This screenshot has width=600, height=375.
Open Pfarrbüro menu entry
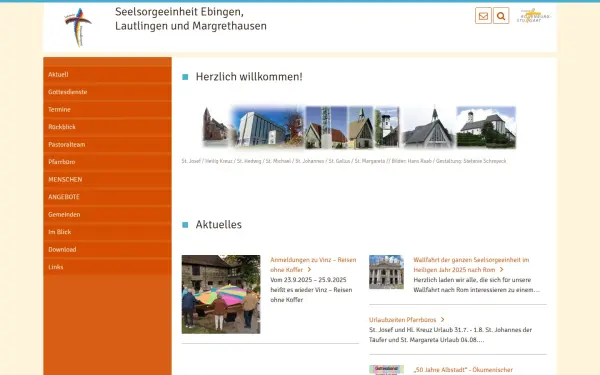108,162
